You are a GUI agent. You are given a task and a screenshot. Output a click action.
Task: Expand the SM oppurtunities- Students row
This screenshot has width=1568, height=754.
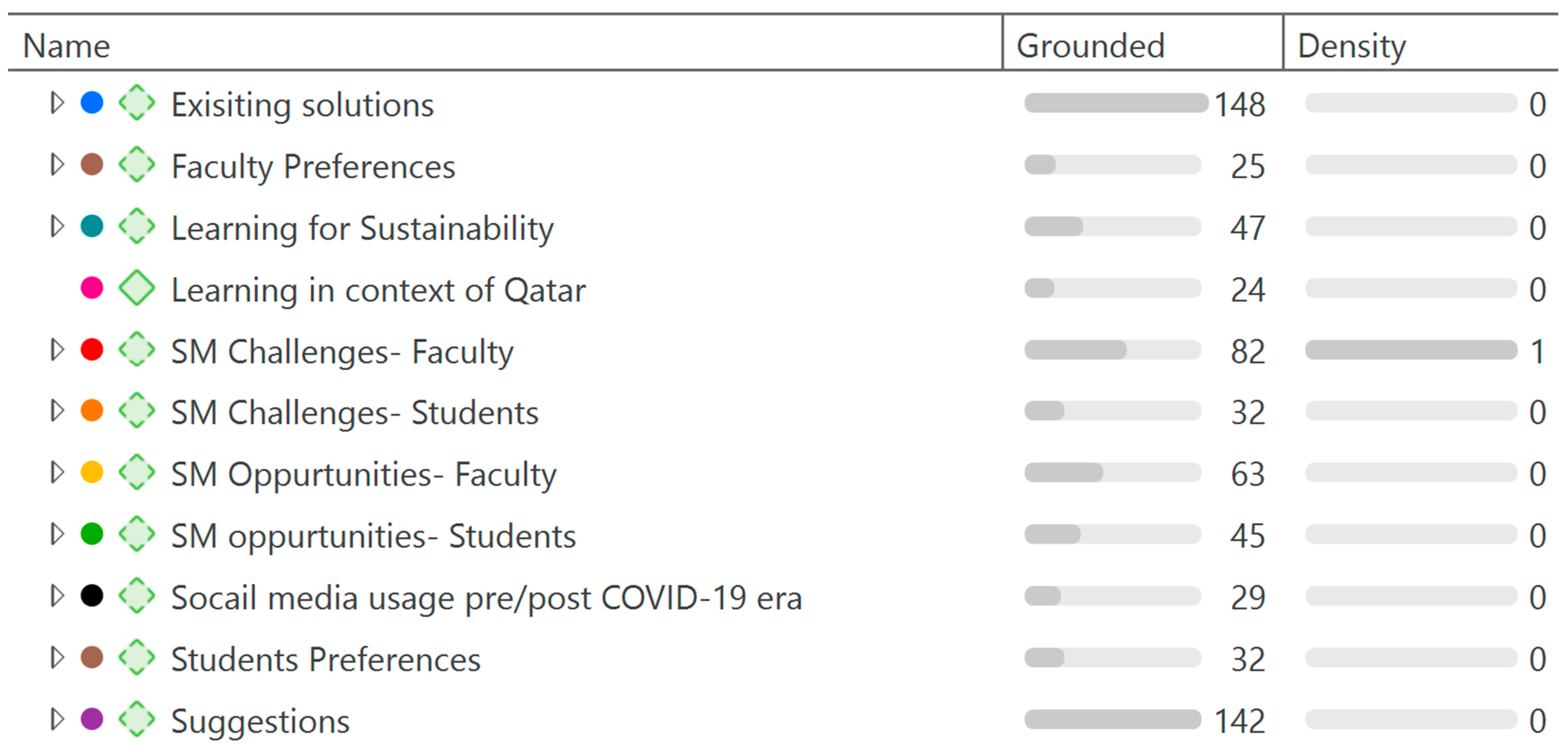[x=57, y=534]
